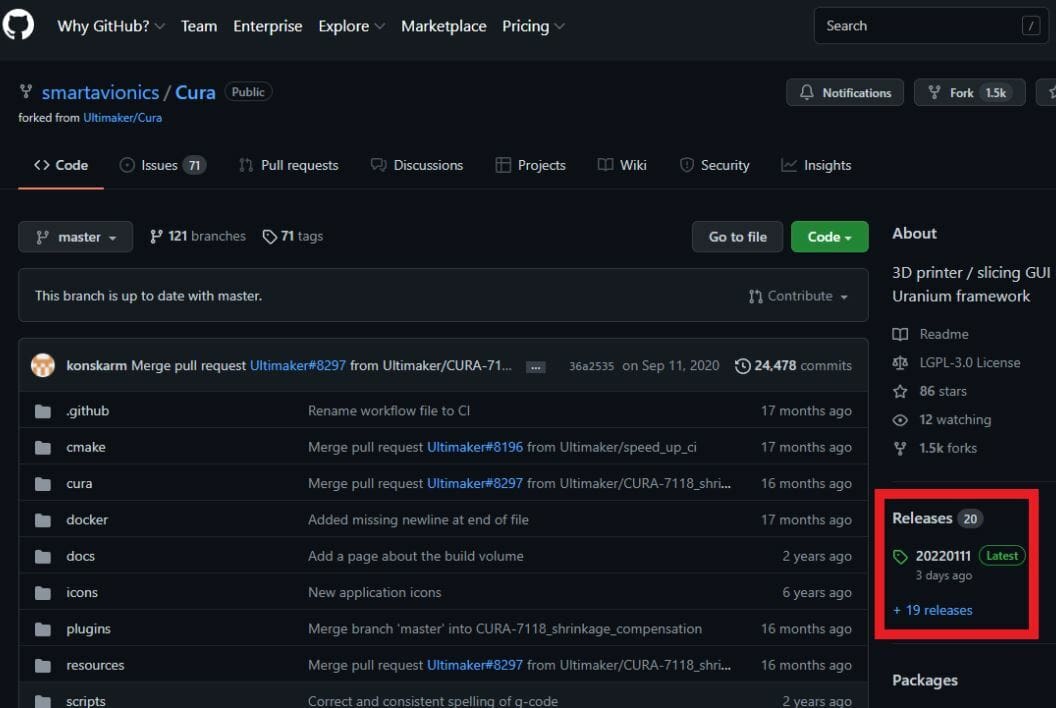The height and width of the screenshot is (708, 1056).
Task: Click the Notifications button
Action: click(x=845, y=92)
